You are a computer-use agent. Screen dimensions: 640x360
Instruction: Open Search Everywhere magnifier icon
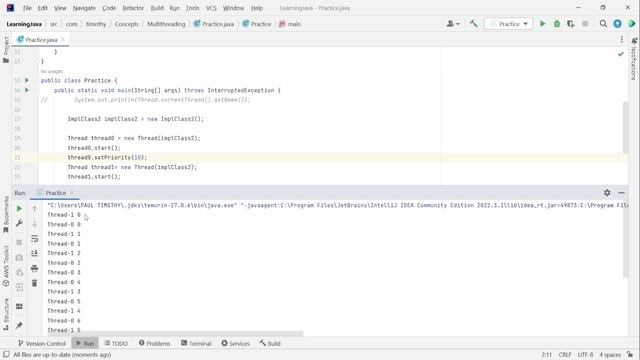tap(603, 24)
